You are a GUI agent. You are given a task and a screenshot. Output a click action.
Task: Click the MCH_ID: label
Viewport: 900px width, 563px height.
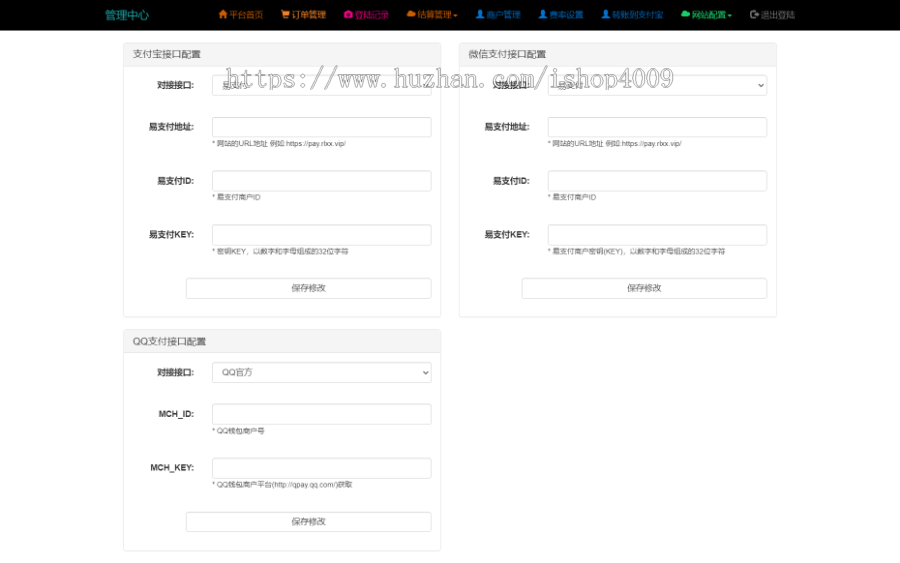176,414
